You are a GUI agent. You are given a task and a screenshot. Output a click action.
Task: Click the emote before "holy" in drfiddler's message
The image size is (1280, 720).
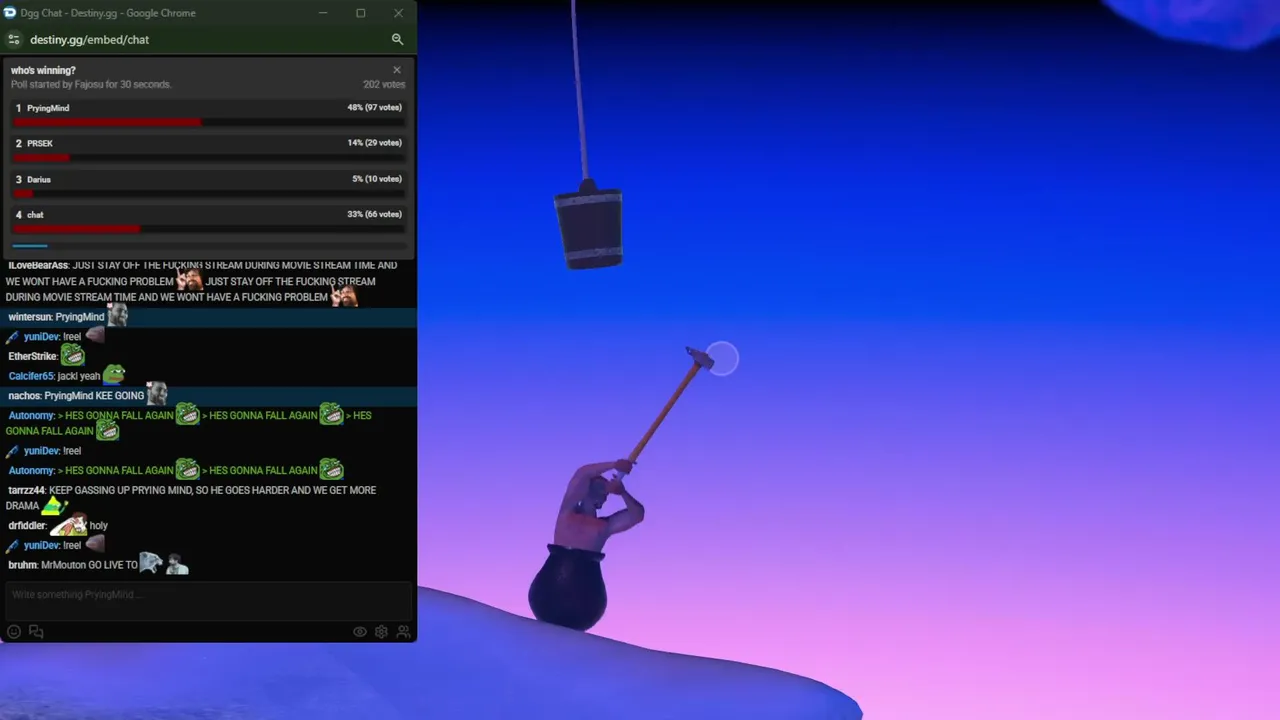68,525
